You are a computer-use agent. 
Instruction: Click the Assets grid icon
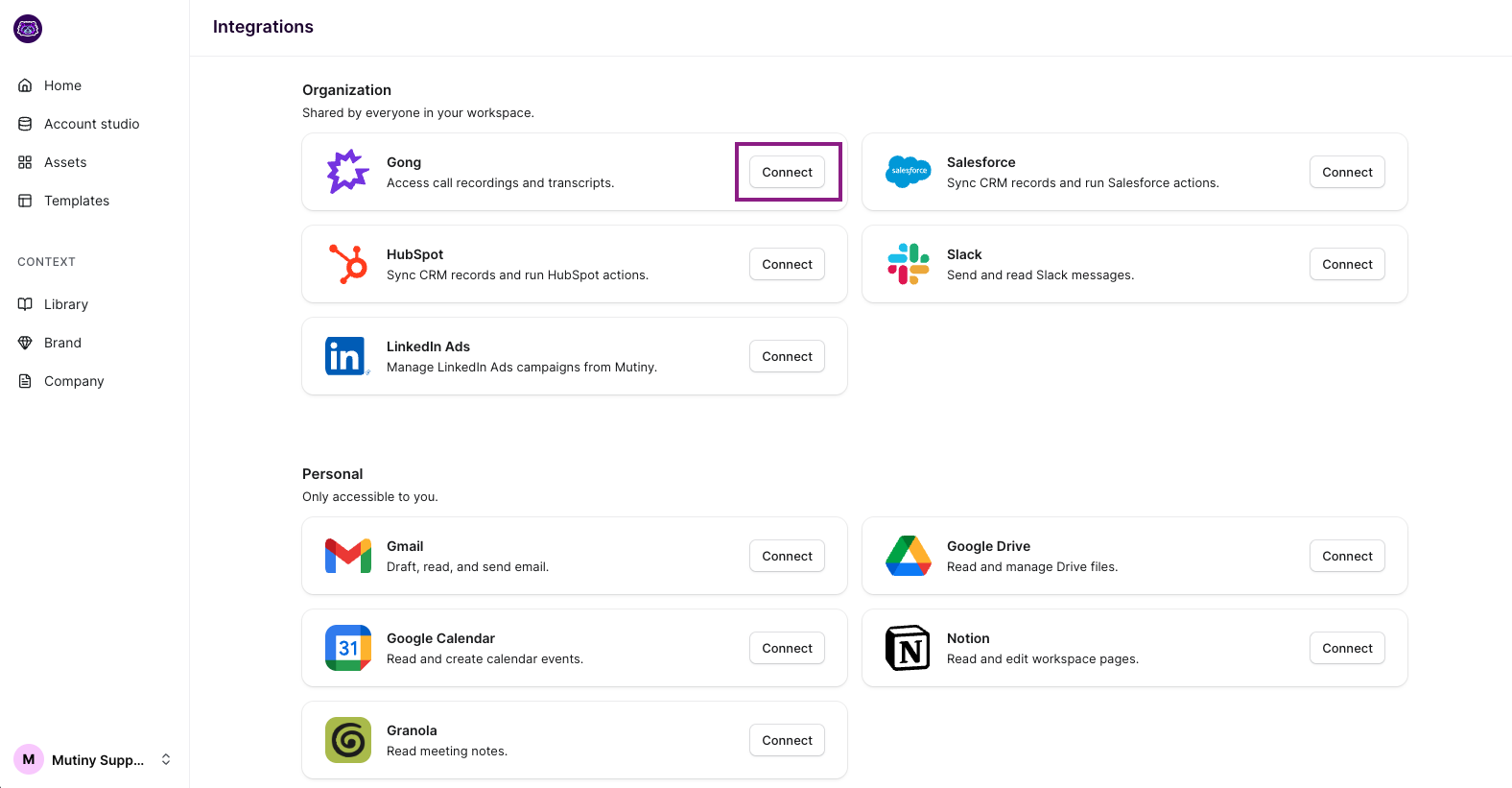click(25, 162)
